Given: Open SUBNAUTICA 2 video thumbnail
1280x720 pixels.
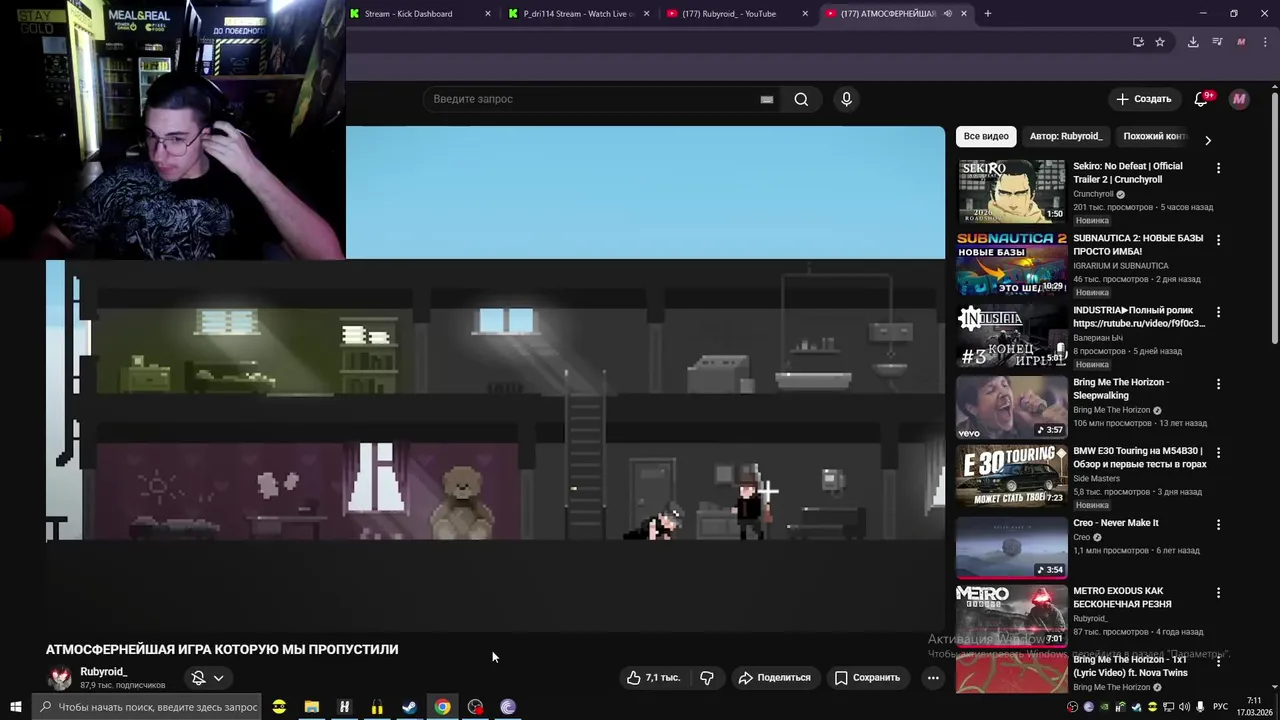Looking at the screenshot, I should tap(1012, 264).
